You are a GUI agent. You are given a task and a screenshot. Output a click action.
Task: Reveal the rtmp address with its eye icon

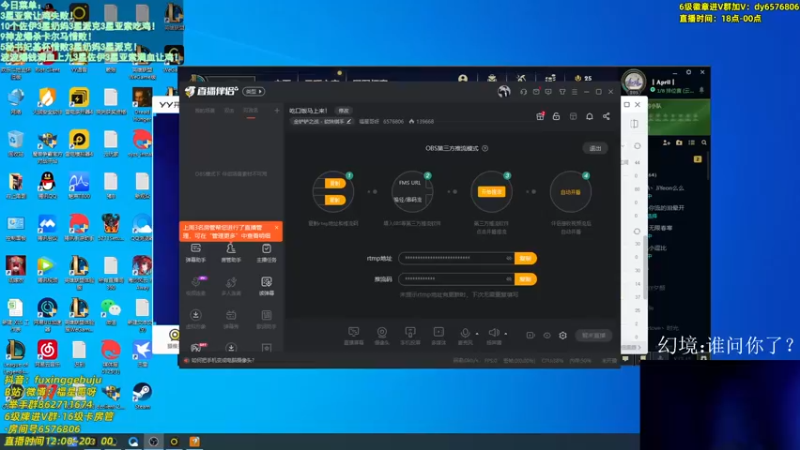(x=509, y=258)
